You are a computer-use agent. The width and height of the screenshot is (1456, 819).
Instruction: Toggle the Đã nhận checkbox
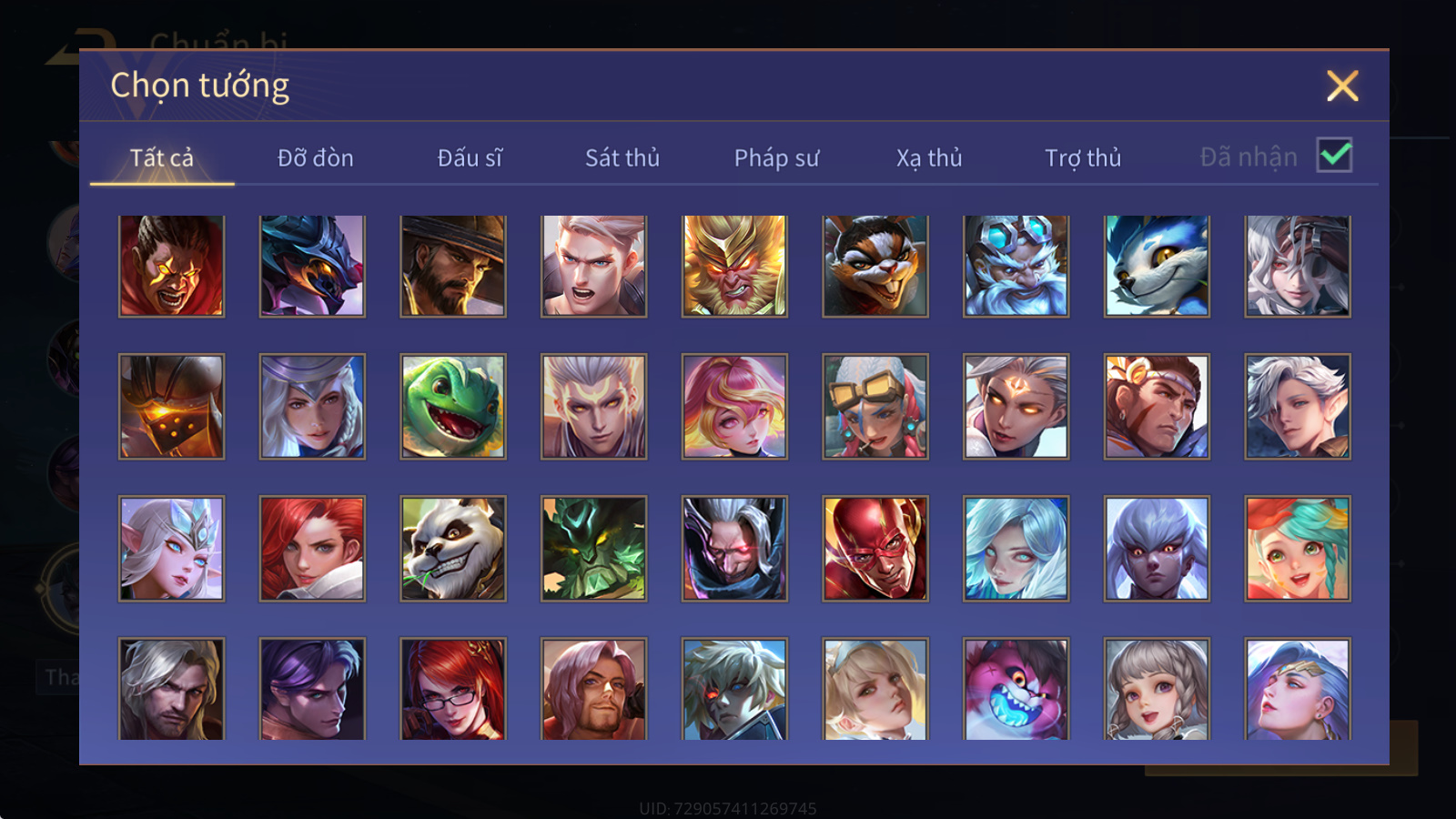pos(1334,155)
